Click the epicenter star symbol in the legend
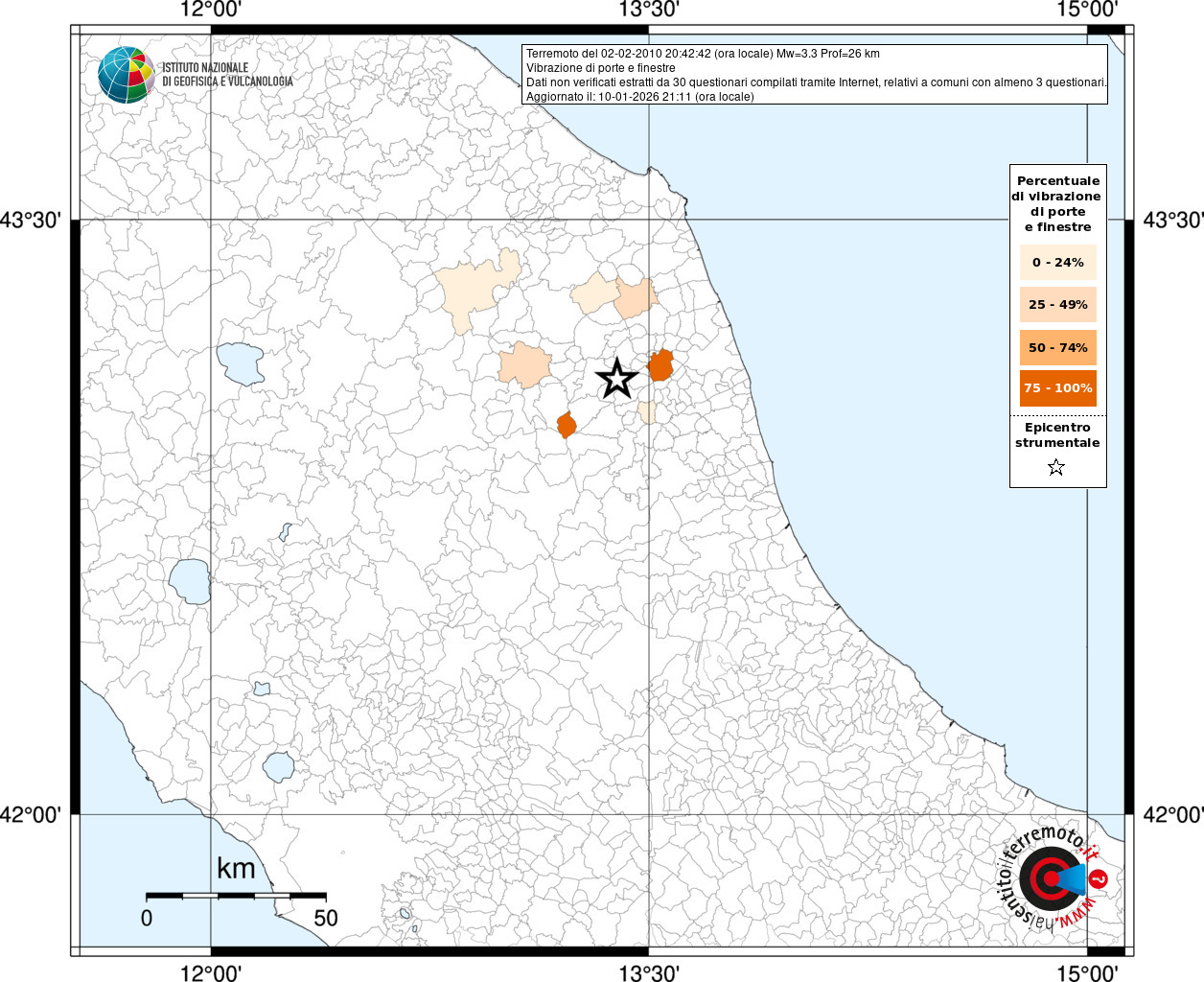Screen dimensions: 1204x982 (x=1056, y=467)
